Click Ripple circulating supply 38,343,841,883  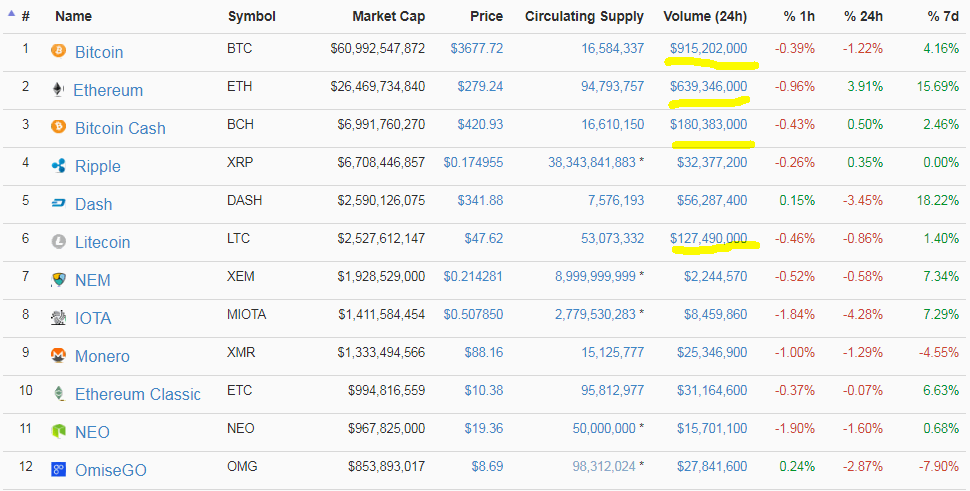[592, 163]
